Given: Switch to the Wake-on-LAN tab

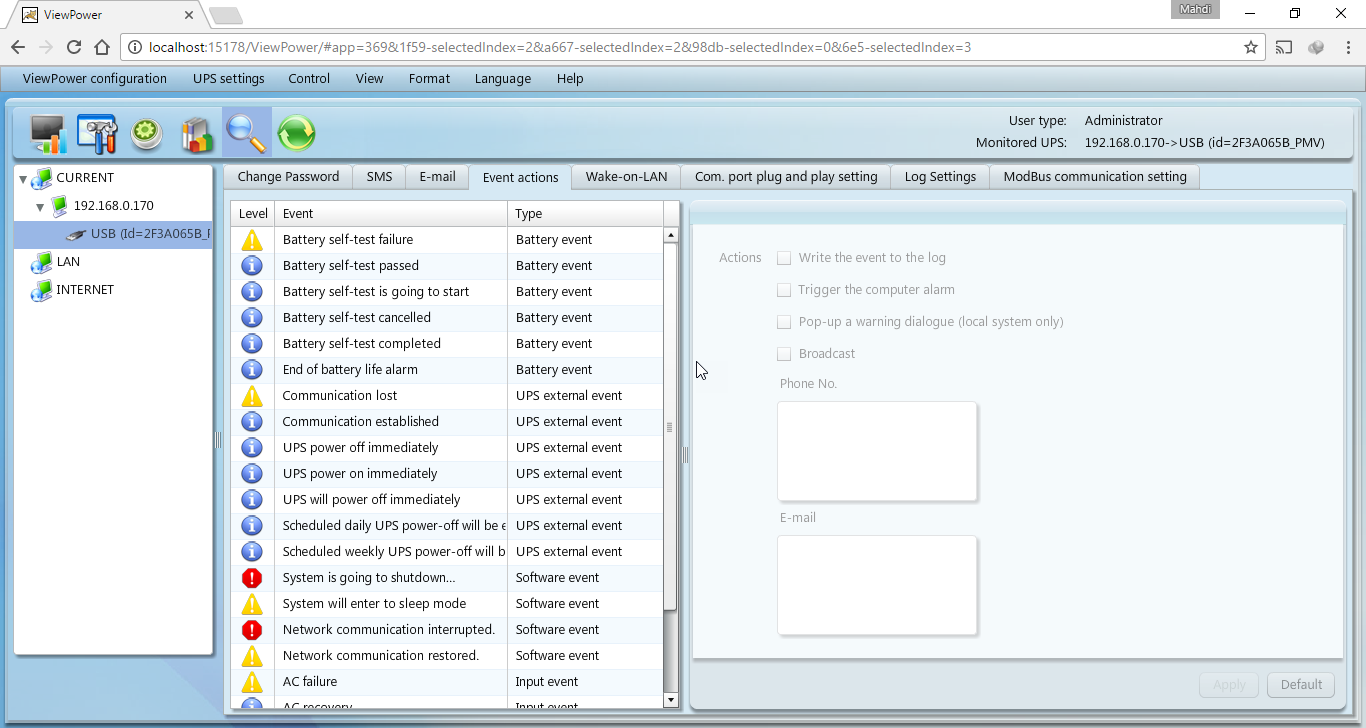Looking at the screenshot, I should (x=626, y=177).
